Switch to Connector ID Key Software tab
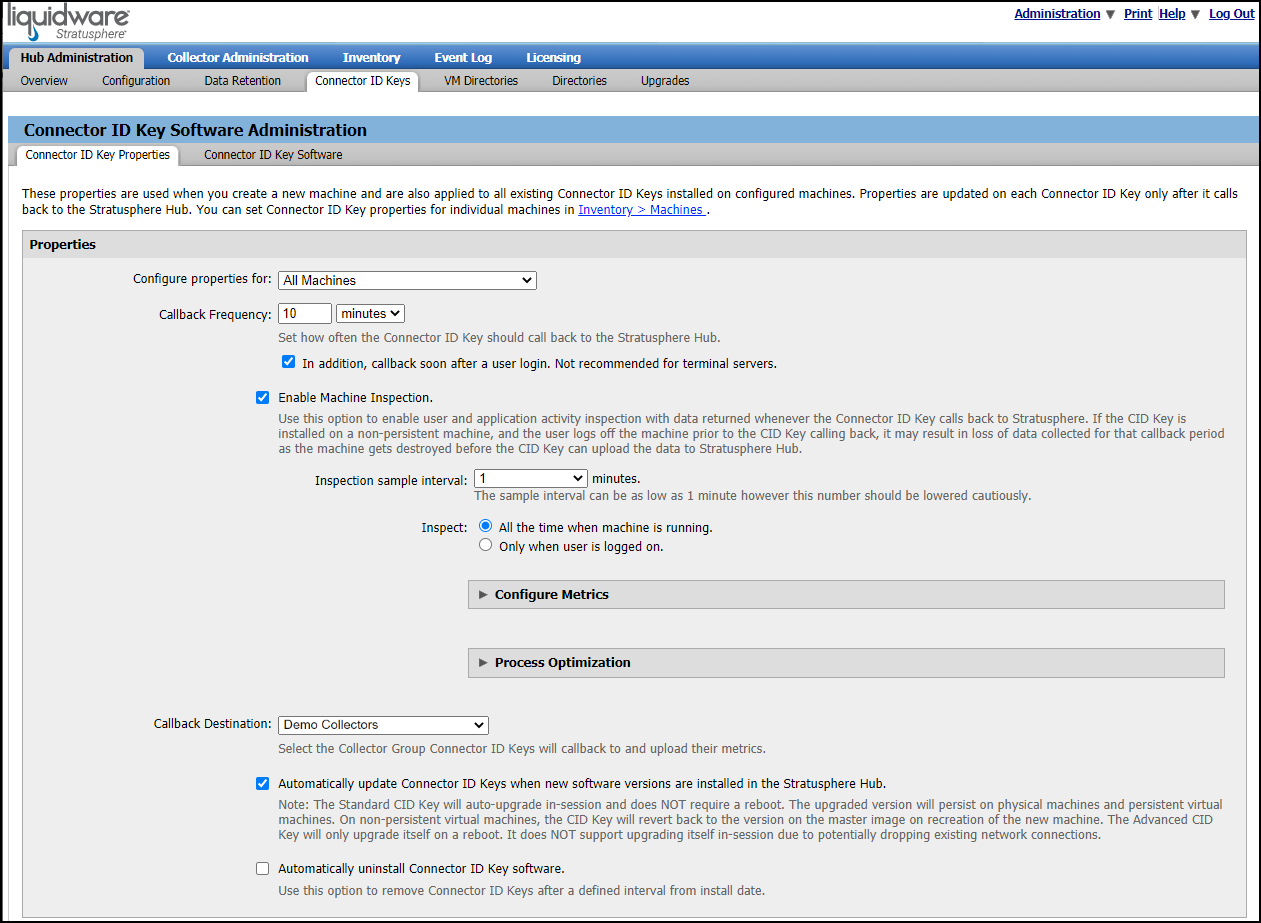 (273, 155)
